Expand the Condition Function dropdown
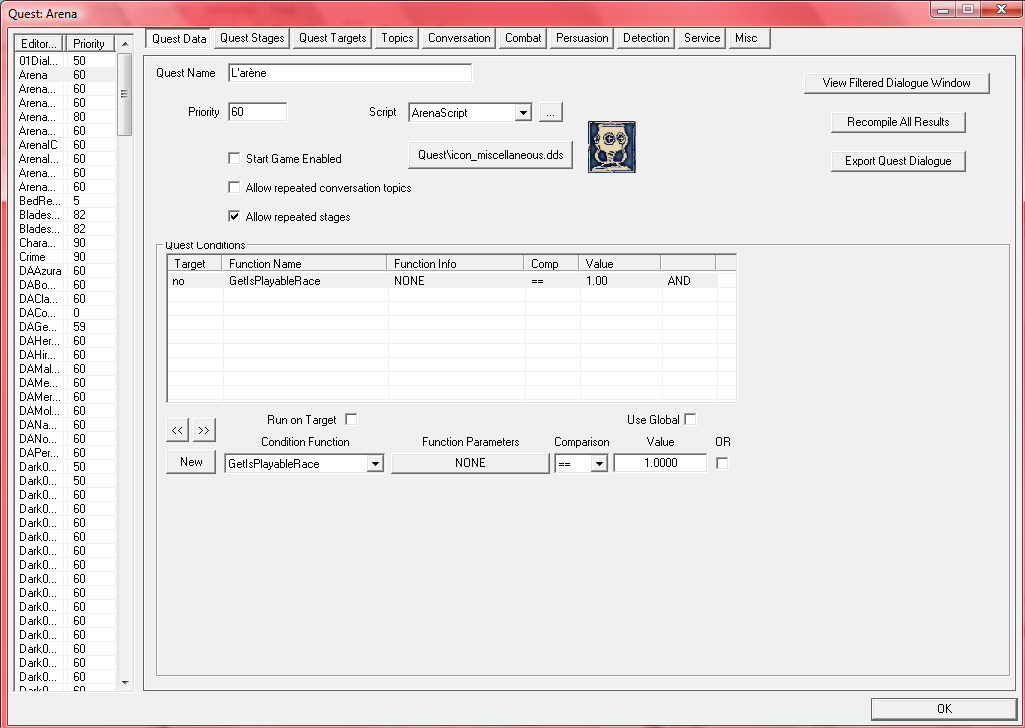The width and height of the screenshot is (1025, 728). 375,463
